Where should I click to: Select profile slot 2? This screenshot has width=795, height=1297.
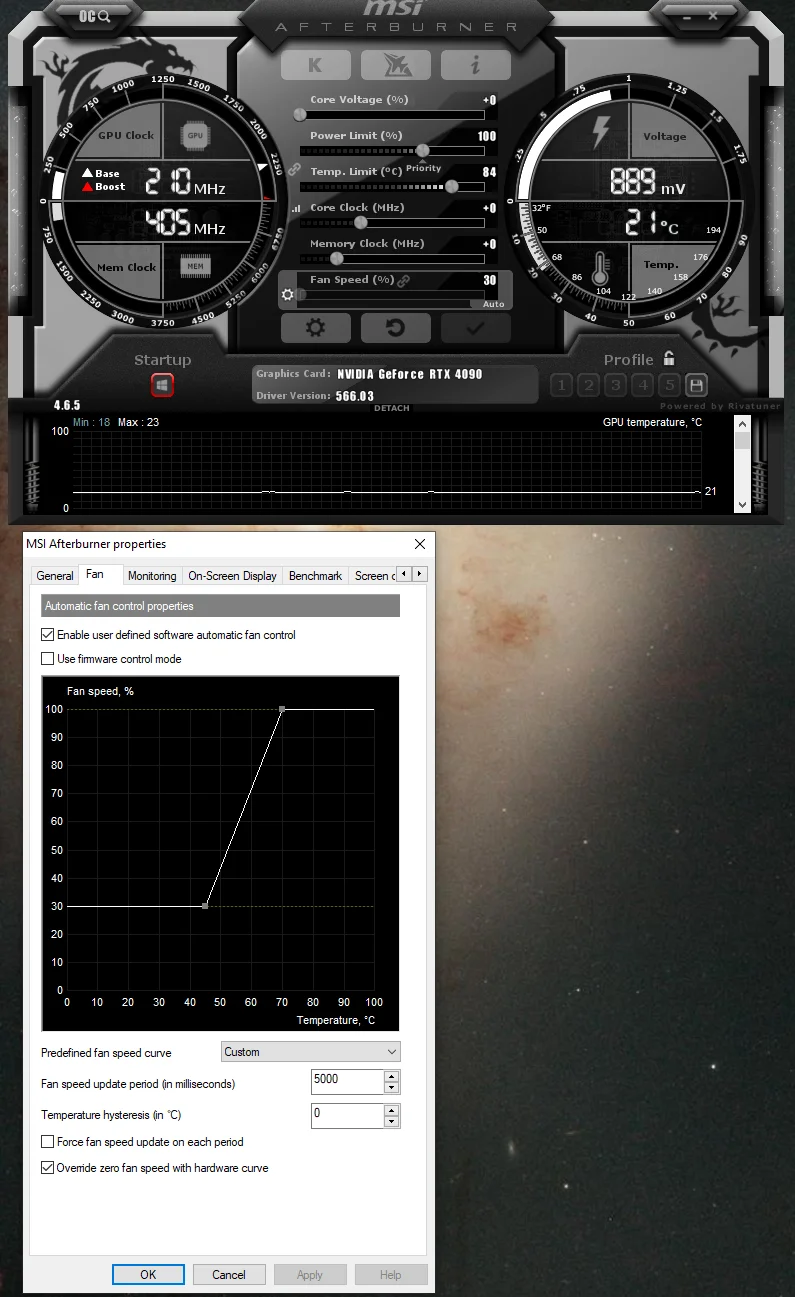pyautogui.click(x=589, y=385)
